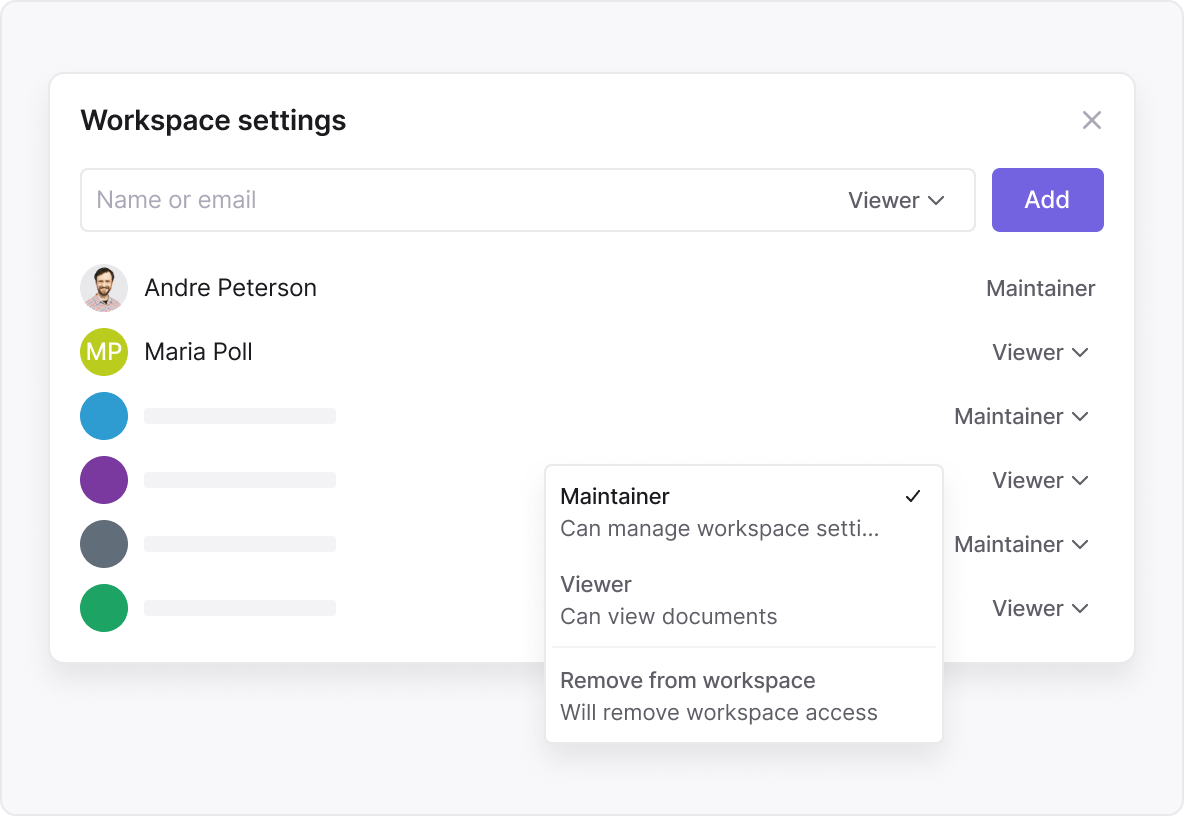Click Maria Poll's green MP avatar

[x=104, y=352]
